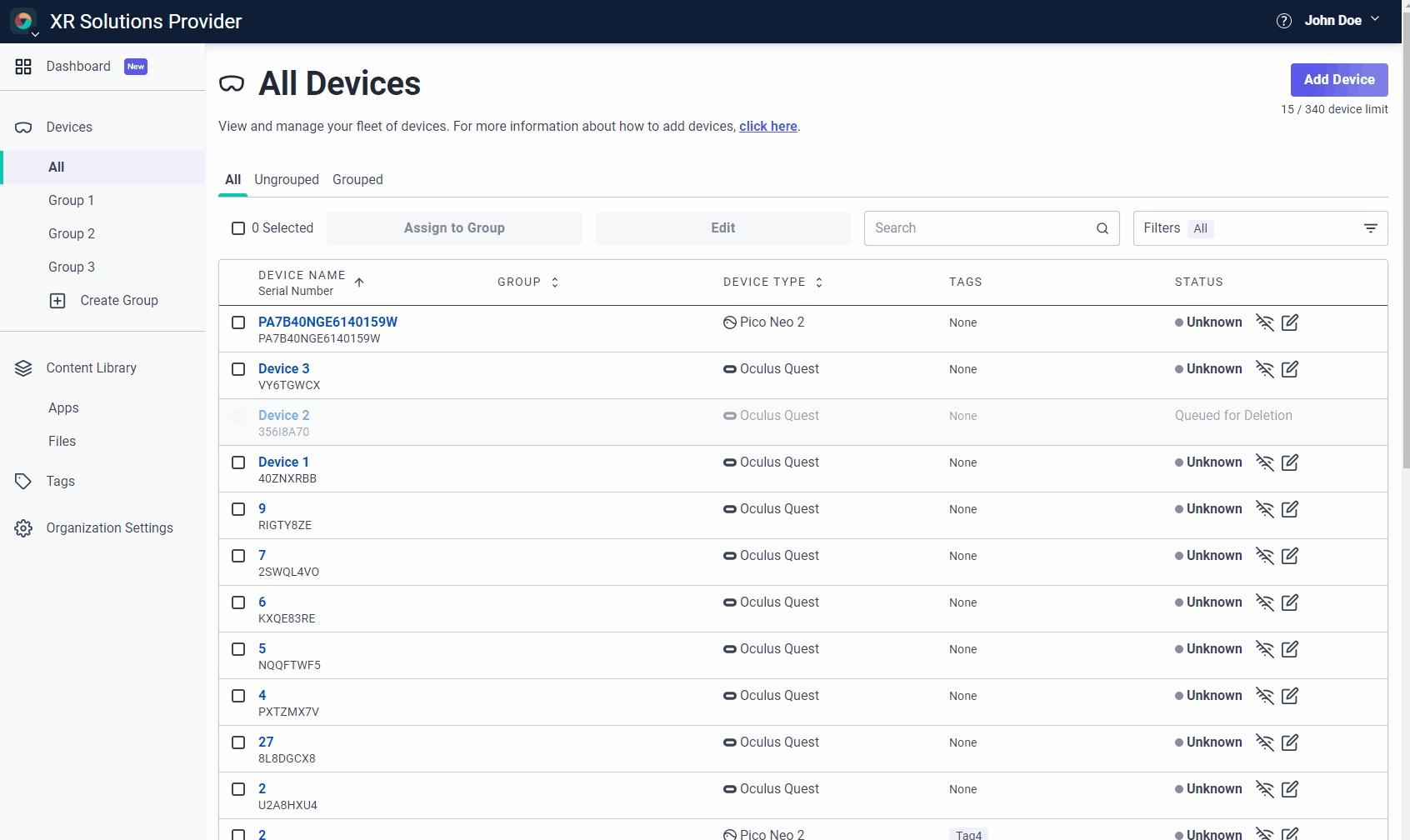Click 'Queued for Deletion' status text
Screen dimensions: 1410x840
pos(1233,416)
